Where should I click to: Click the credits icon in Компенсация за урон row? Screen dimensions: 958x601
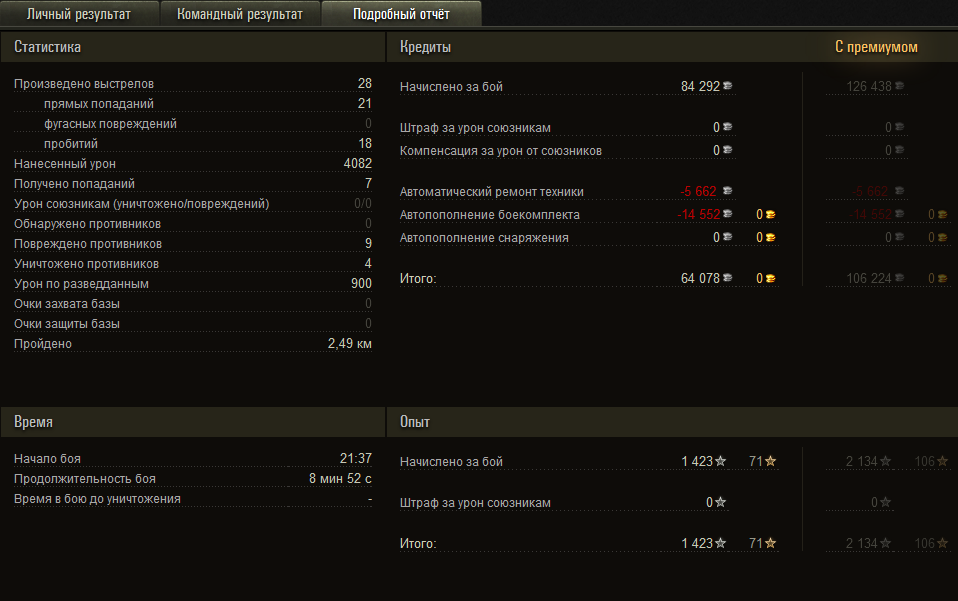pyautogui.click(x=728, y=150)
